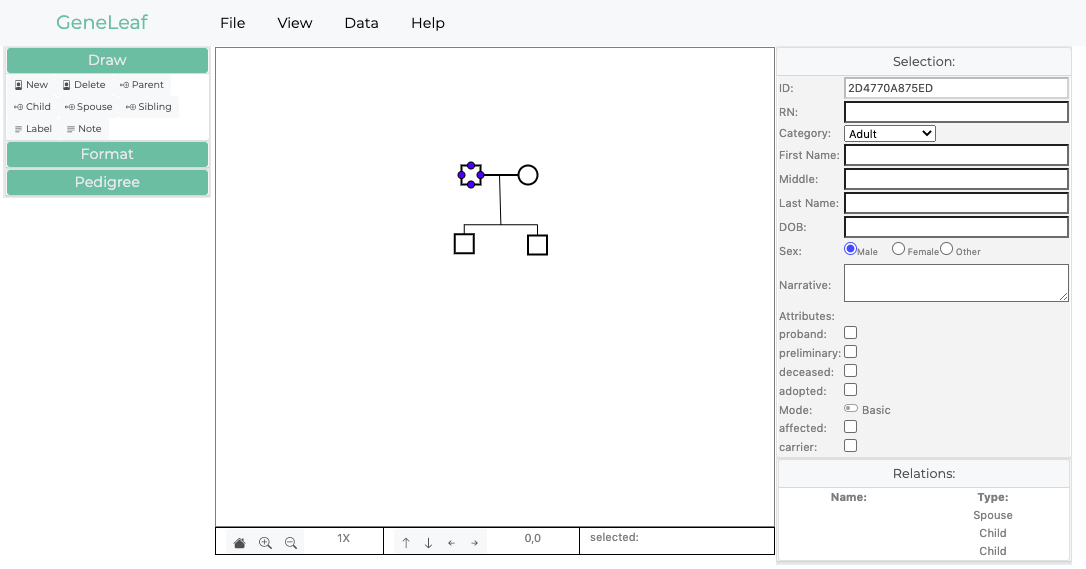Pan canvas left with left arrow
This screenshot has width=1086, height=569.
[x=451, y=543]
